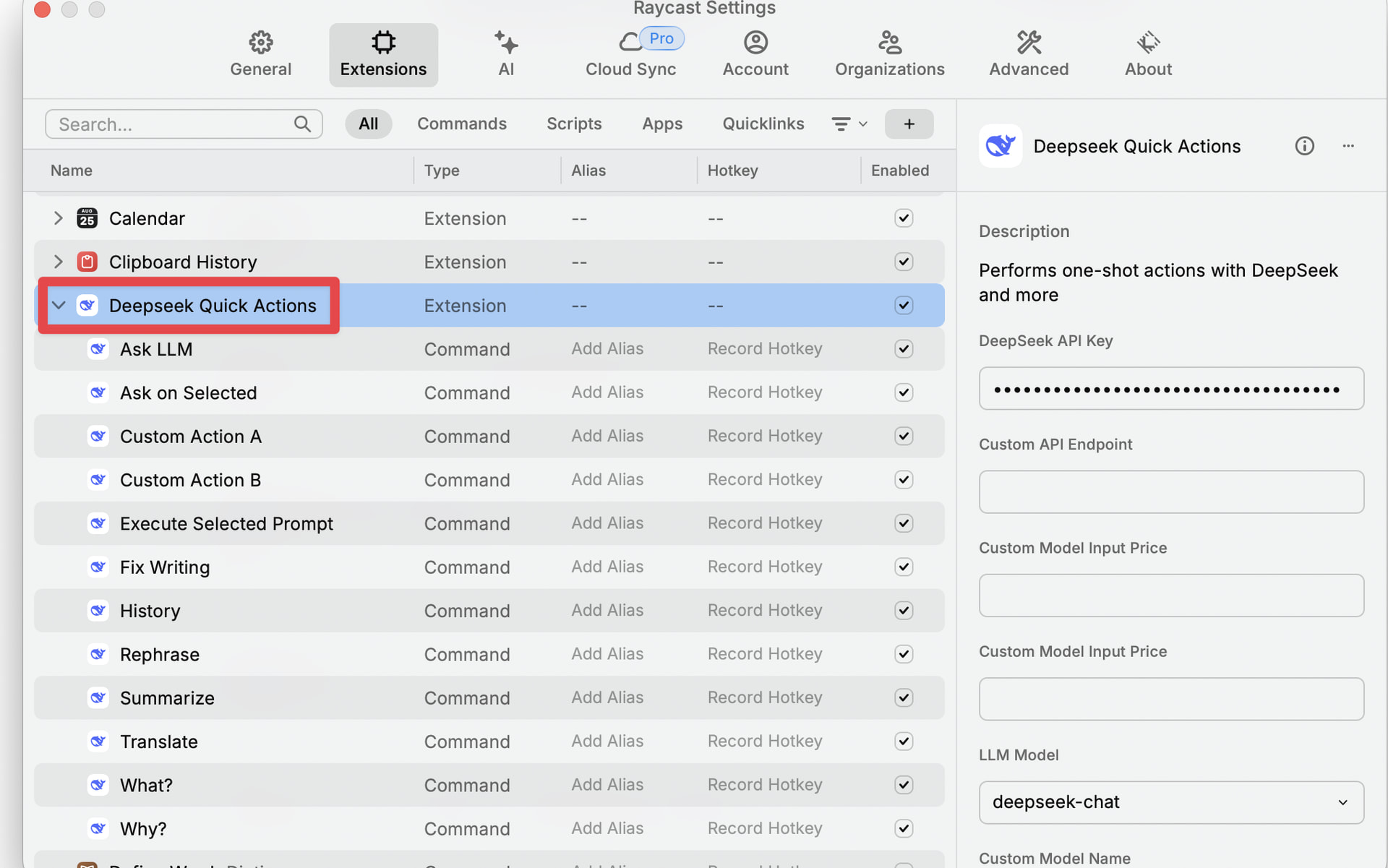Toggle the Why? enabled checkbox

click(904, 828)
